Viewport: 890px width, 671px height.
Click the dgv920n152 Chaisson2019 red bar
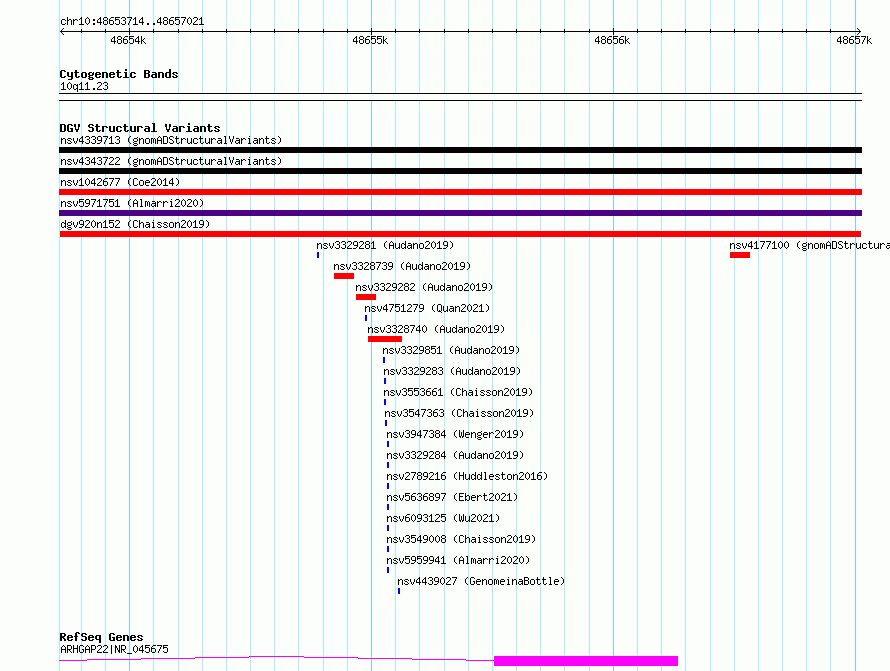point(460,234)
